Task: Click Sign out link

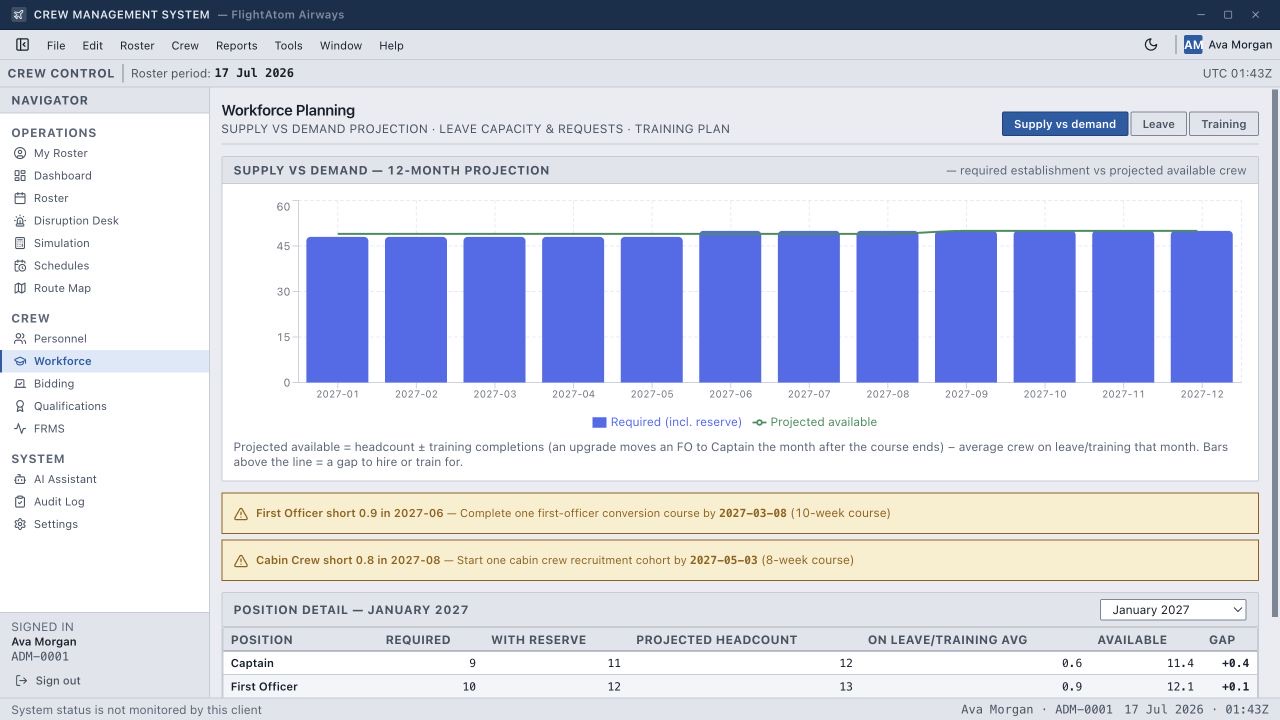Action: coord(58,681)
